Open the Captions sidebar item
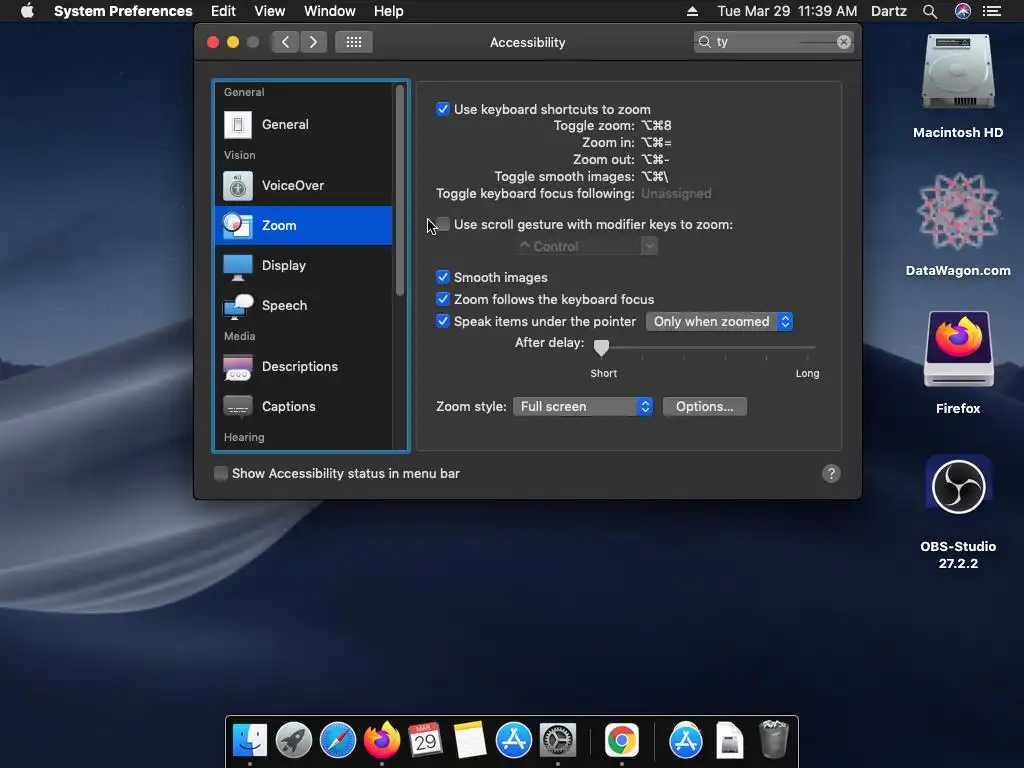This screenshot has height=768, width=1024. click(304, 406)
